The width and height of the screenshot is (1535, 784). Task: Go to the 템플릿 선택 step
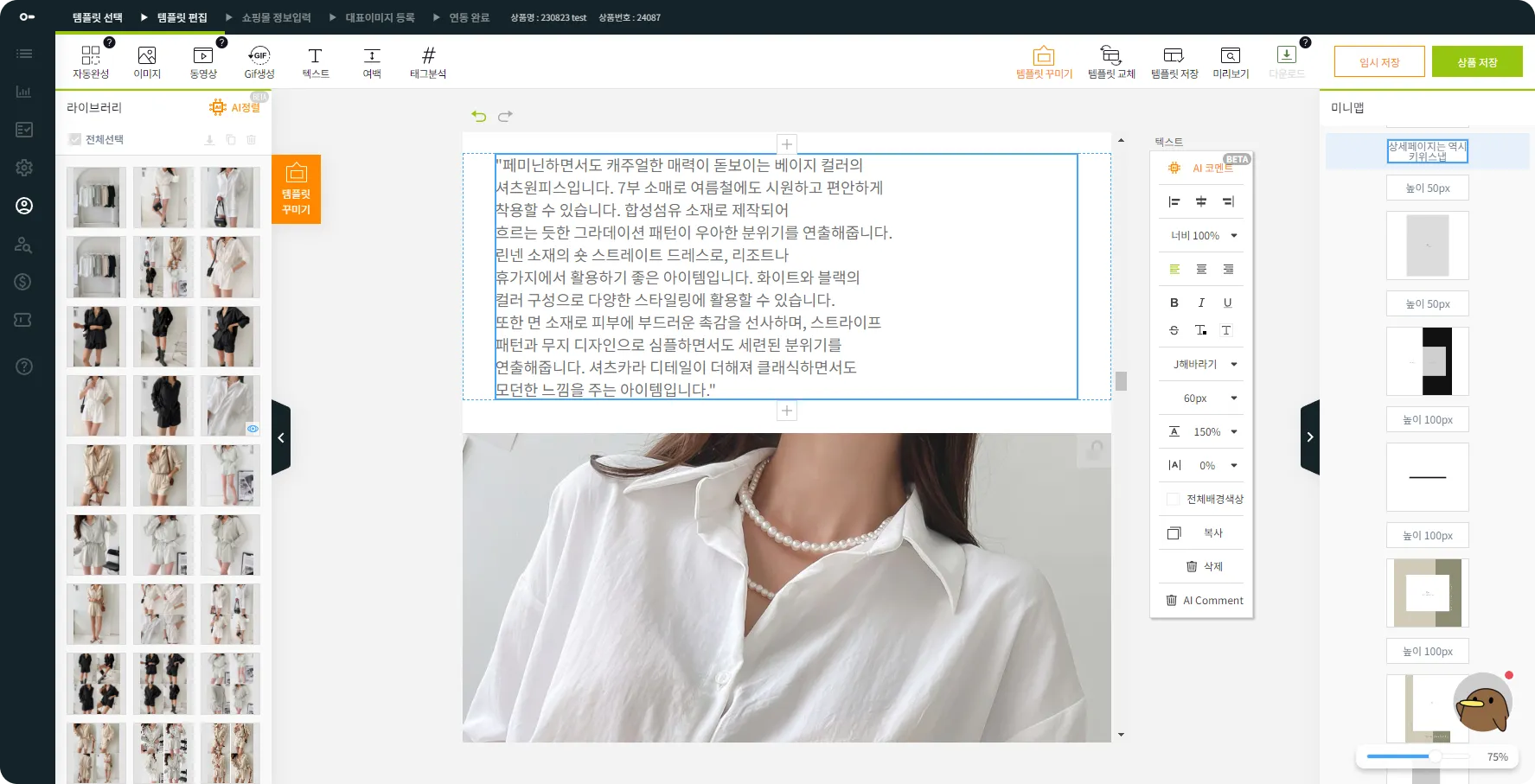tap(97, 17)
